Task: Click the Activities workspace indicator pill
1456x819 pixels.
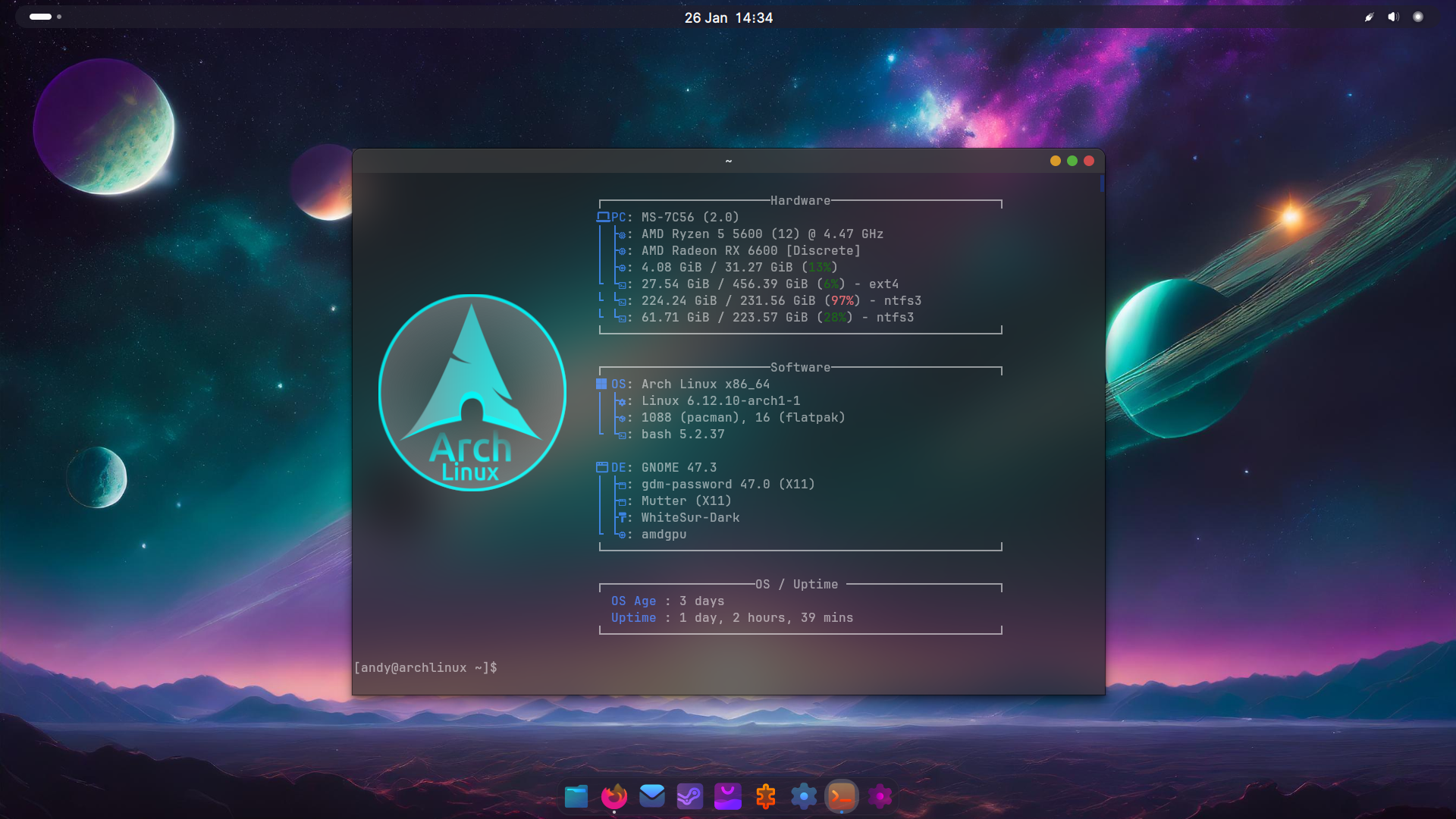Action: pyautogui.click(x=41, y=17)
